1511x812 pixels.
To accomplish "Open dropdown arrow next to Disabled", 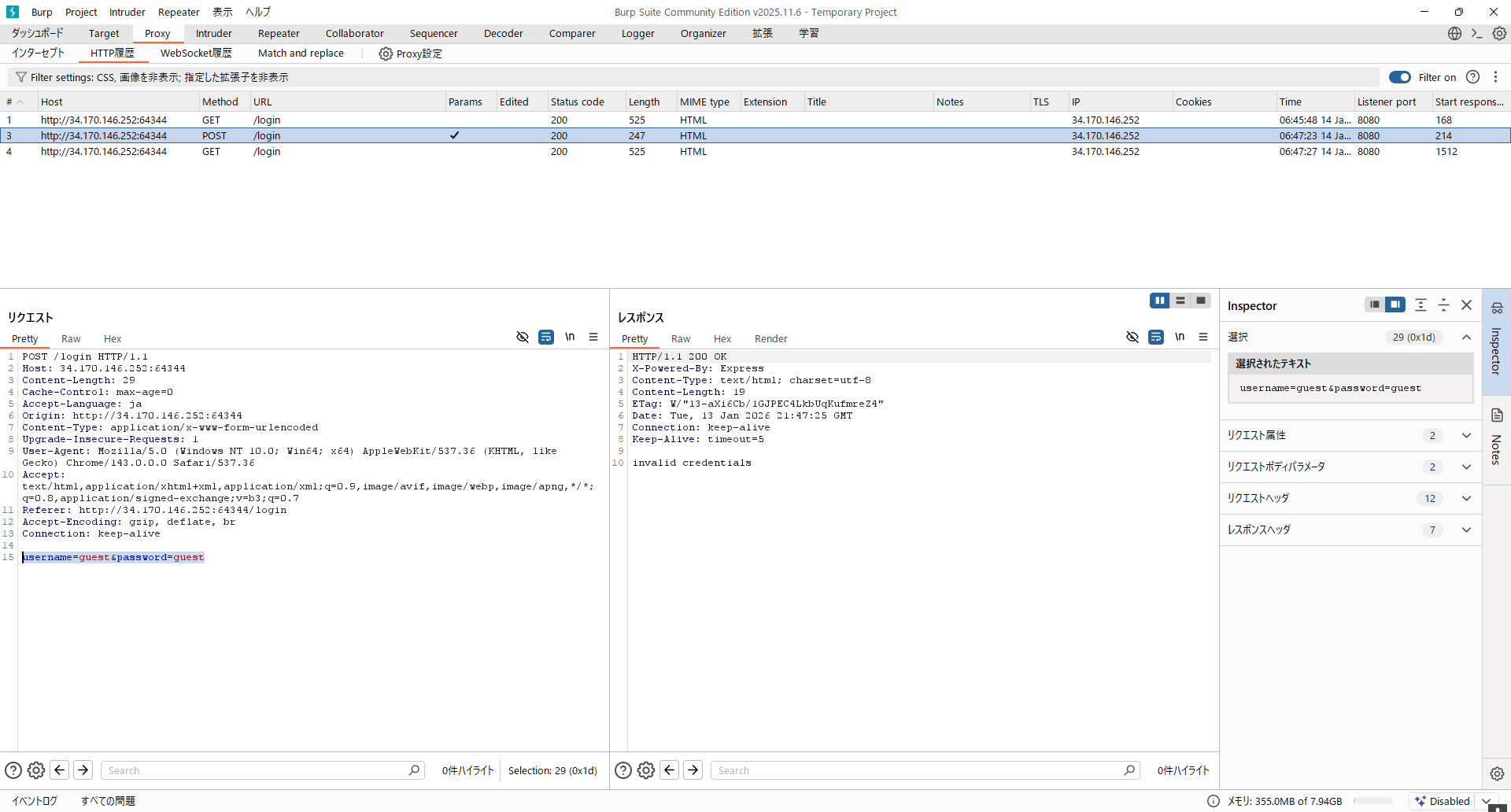I will tap(1486, 801).
